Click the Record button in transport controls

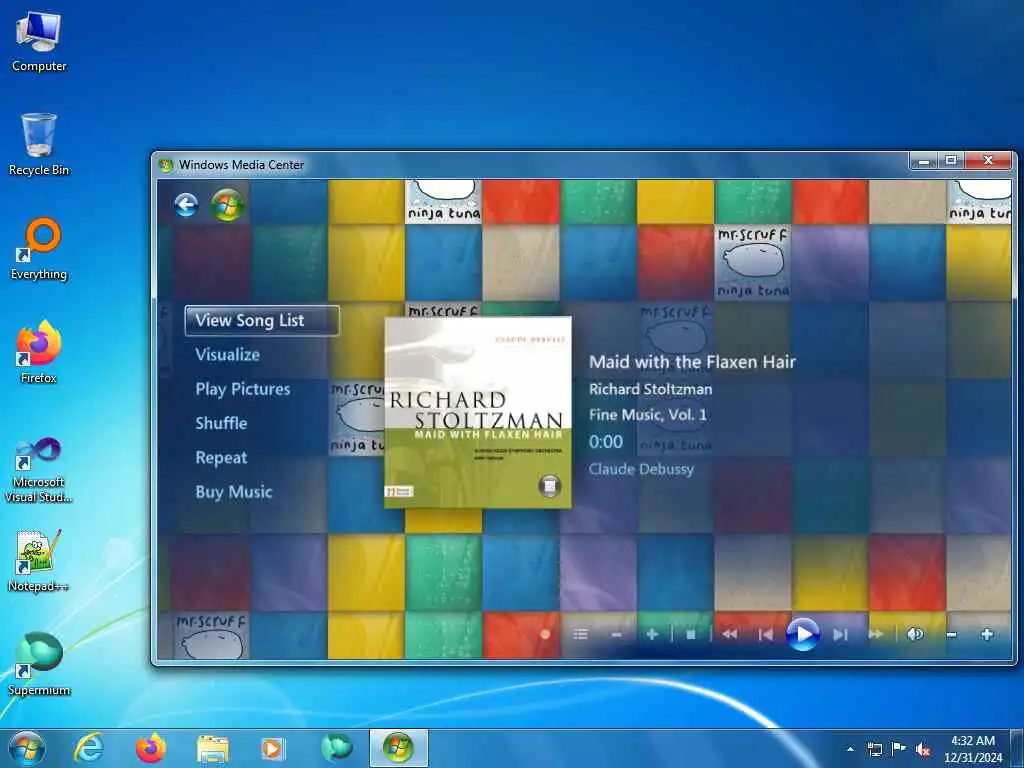point(545,634)
